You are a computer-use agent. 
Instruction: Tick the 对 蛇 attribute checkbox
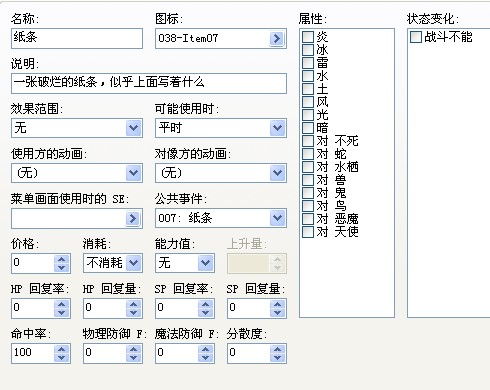[x=308, y=154]
